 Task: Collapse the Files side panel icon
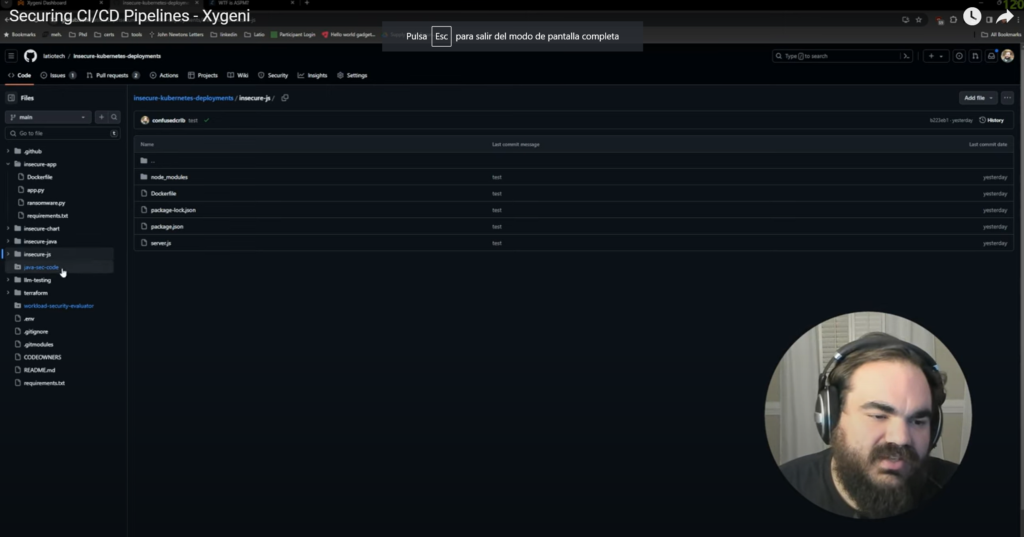(x=11, y=98)
